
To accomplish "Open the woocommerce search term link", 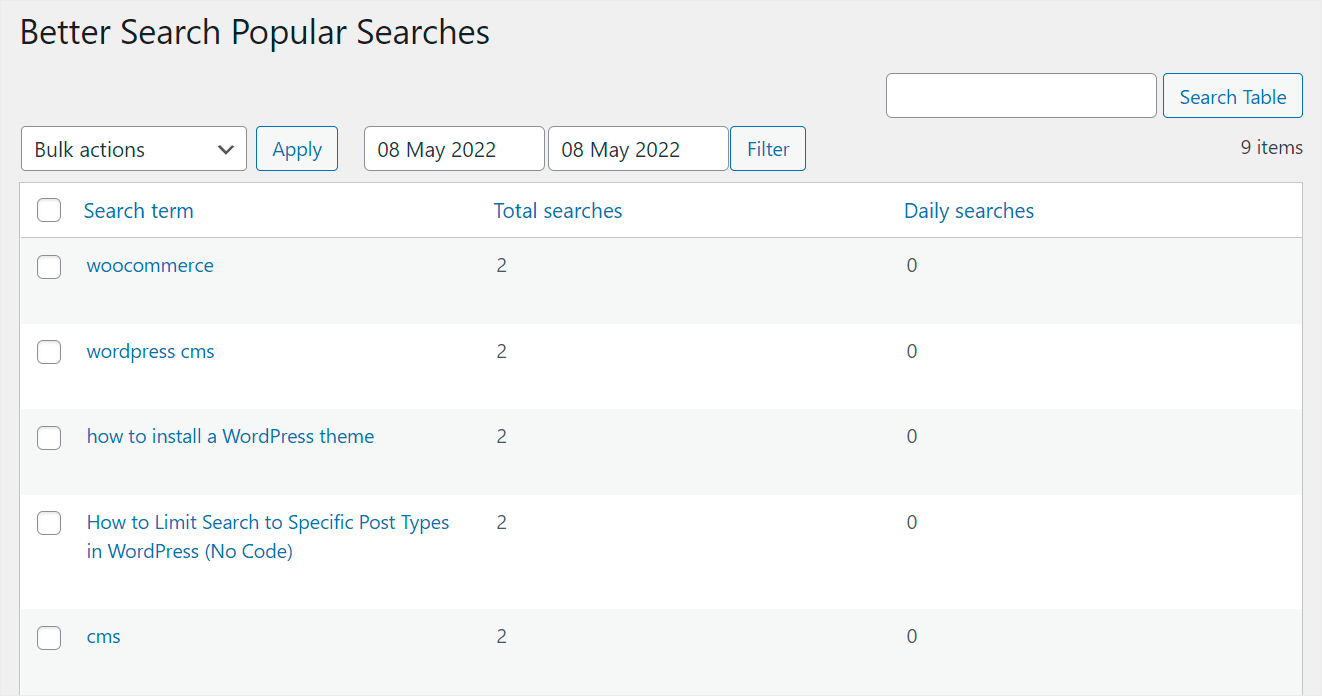I will pos(150,265).
